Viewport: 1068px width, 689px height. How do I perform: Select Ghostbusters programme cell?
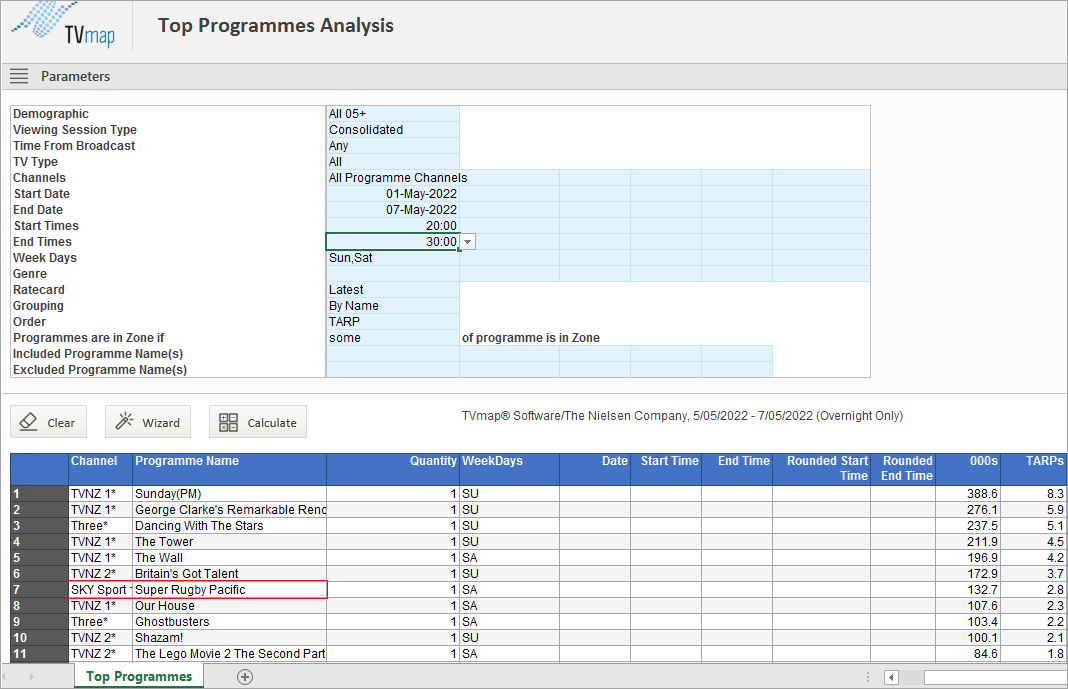point(230,622)
